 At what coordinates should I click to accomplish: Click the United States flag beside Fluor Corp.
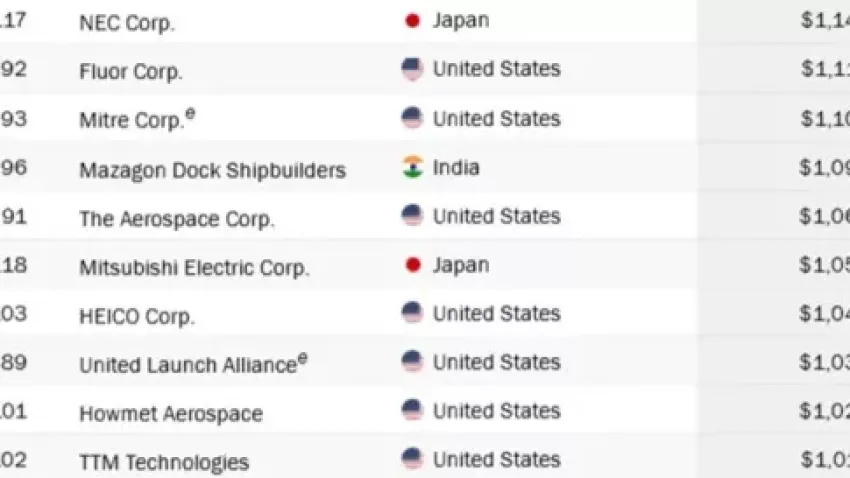[x=412, y=69]
